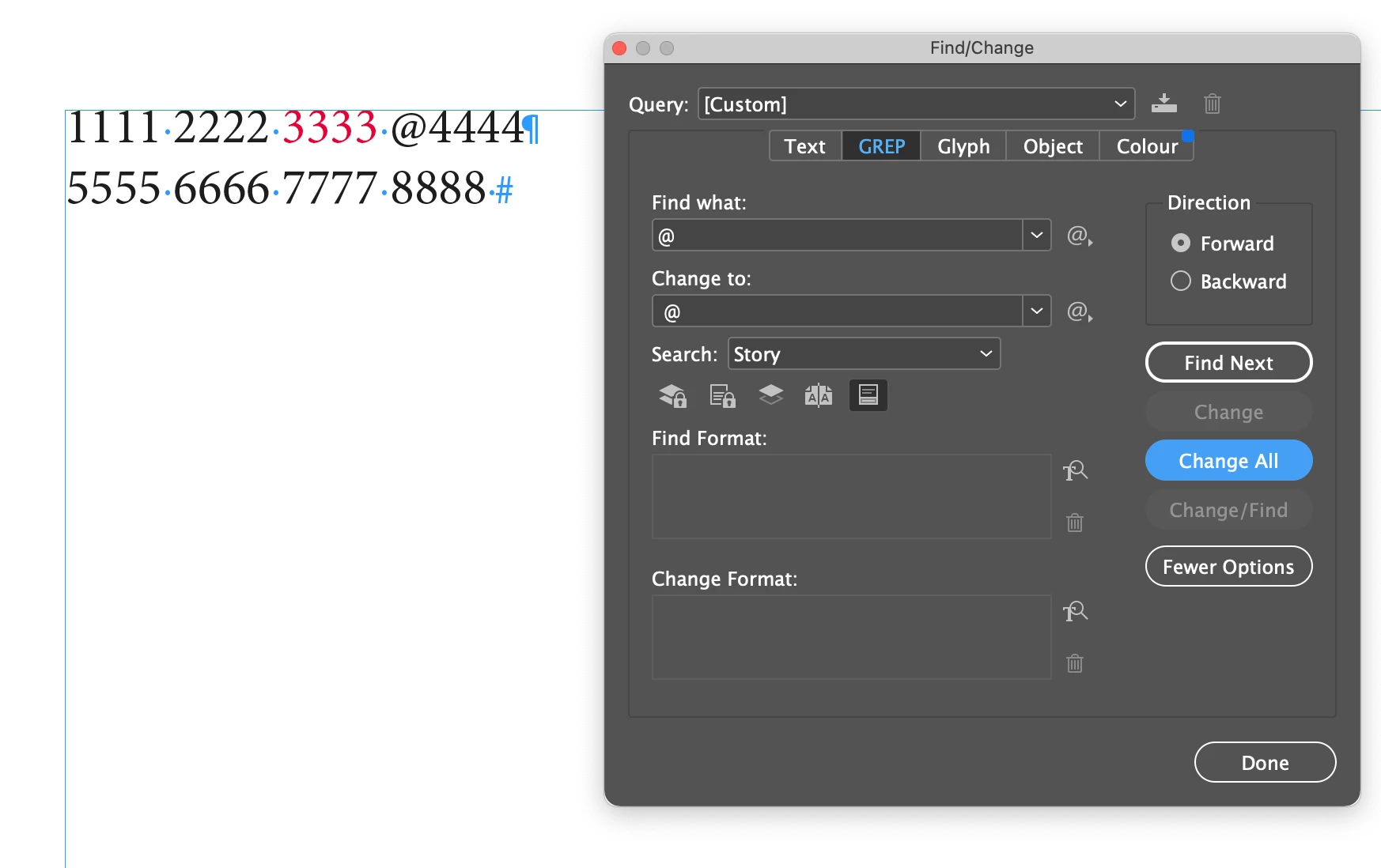1381x868 pixels.
Task: Click the Find Next button
Action: [x=1228, y=363]
